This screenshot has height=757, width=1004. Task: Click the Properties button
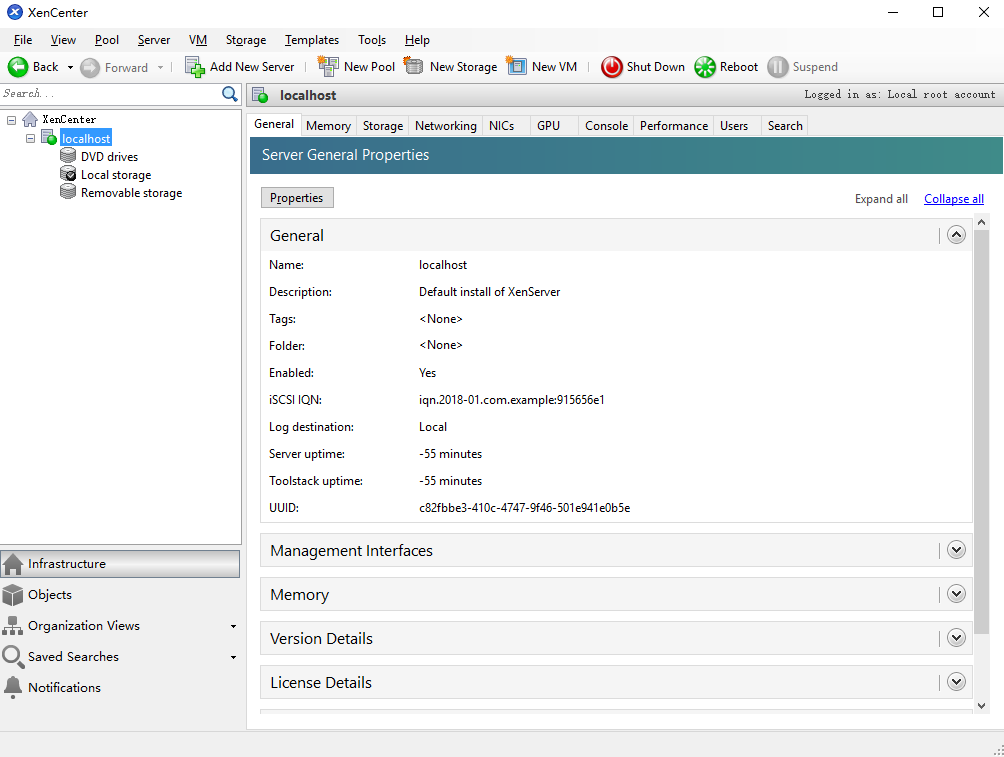pyautogui.click(x=296, y=198)
